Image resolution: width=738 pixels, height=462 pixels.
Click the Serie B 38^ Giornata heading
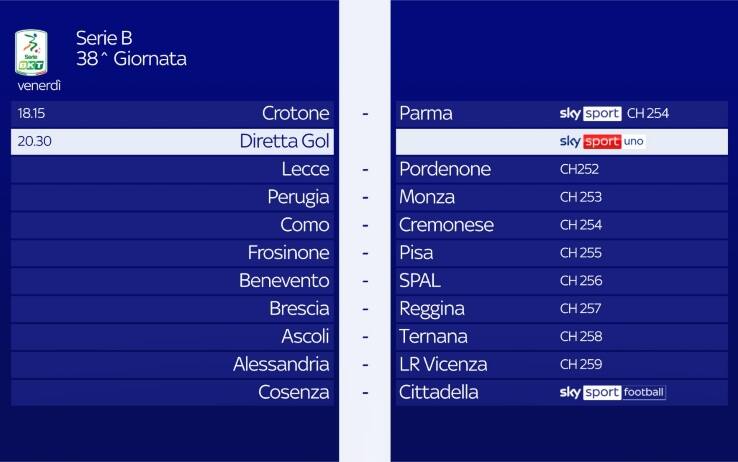point(131,48)
